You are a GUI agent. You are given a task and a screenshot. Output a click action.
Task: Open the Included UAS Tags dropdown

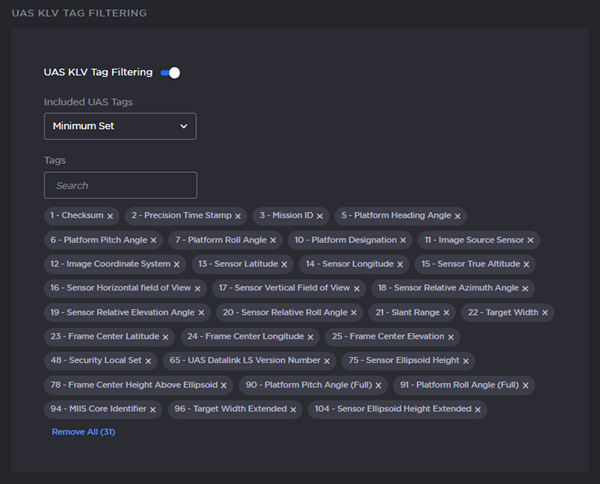coord(120,126)
